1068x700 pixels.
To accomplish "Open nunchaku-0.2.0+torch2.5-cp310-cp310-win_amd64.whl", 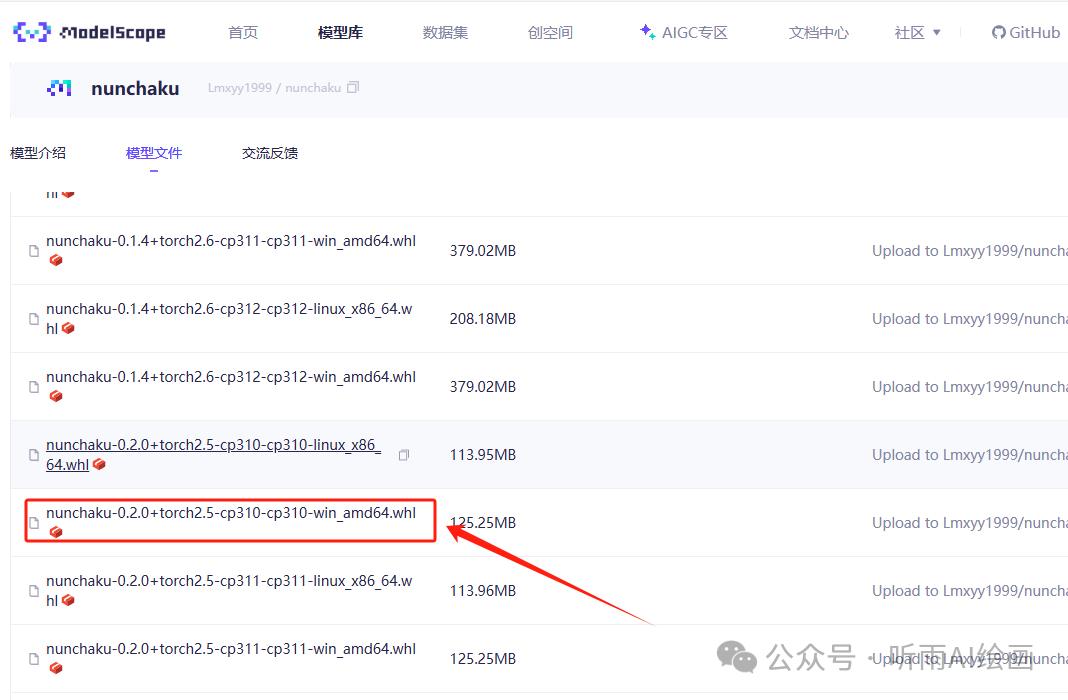I will point(231,513).
